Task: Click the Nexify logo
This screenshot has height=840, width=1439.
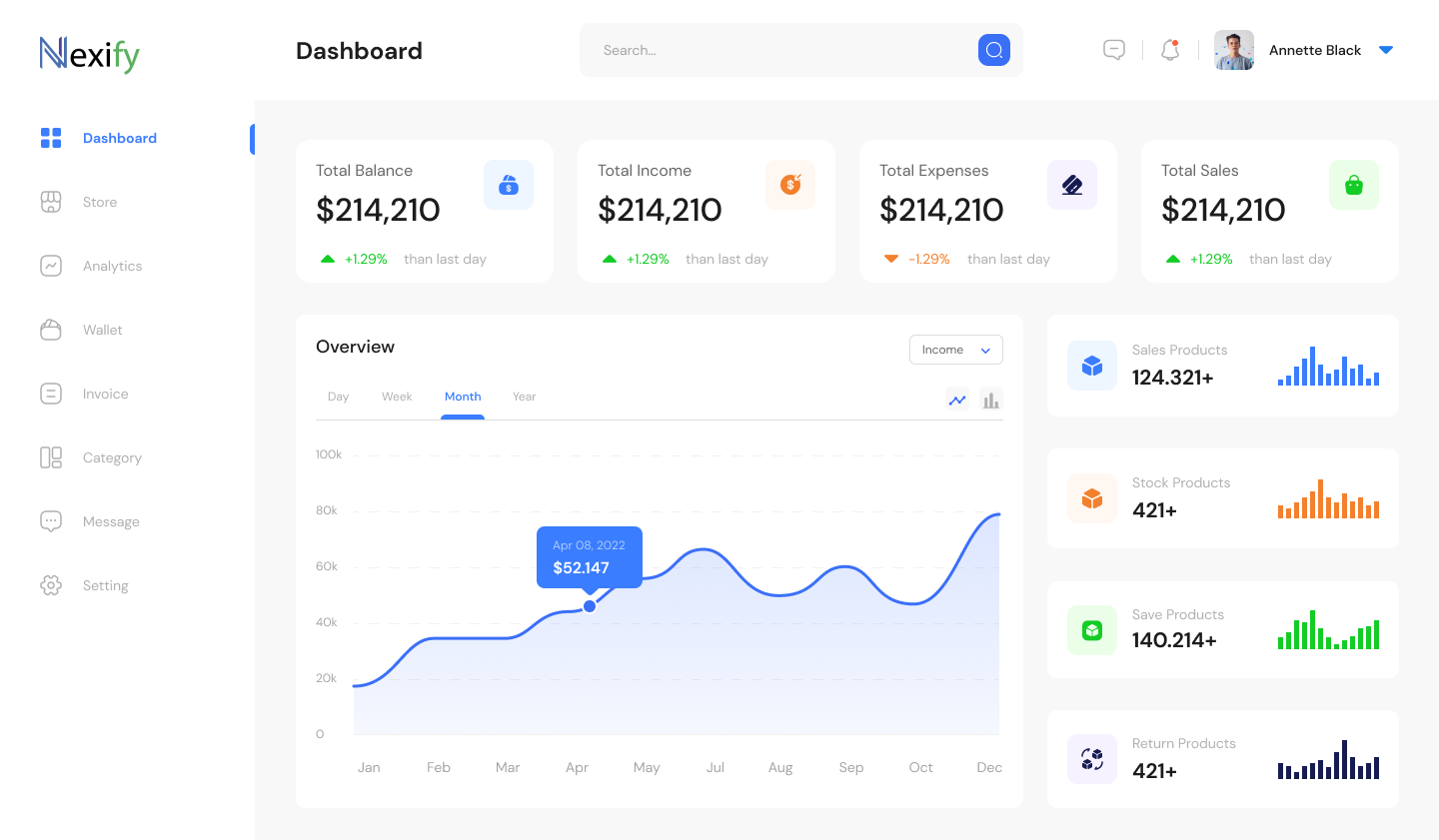Action: coord(90,54)
